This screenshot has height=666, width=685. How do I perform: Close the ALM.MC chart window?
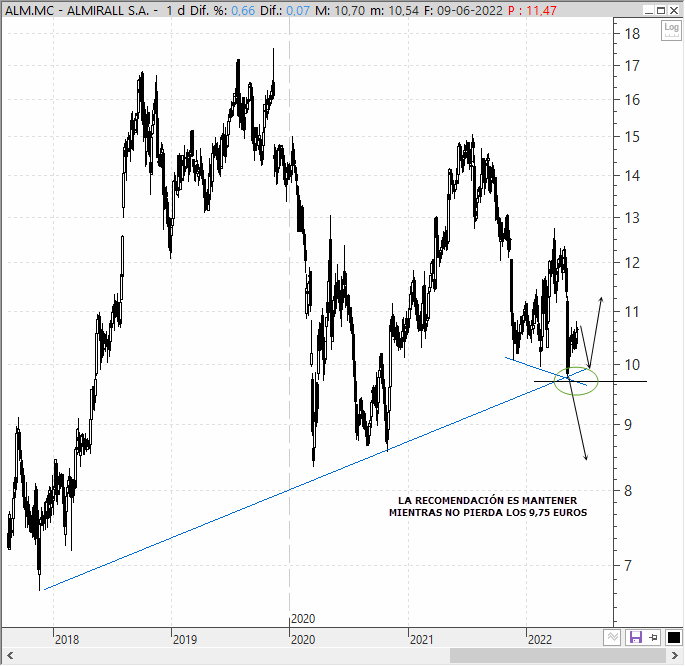click(x=674, y=10)
